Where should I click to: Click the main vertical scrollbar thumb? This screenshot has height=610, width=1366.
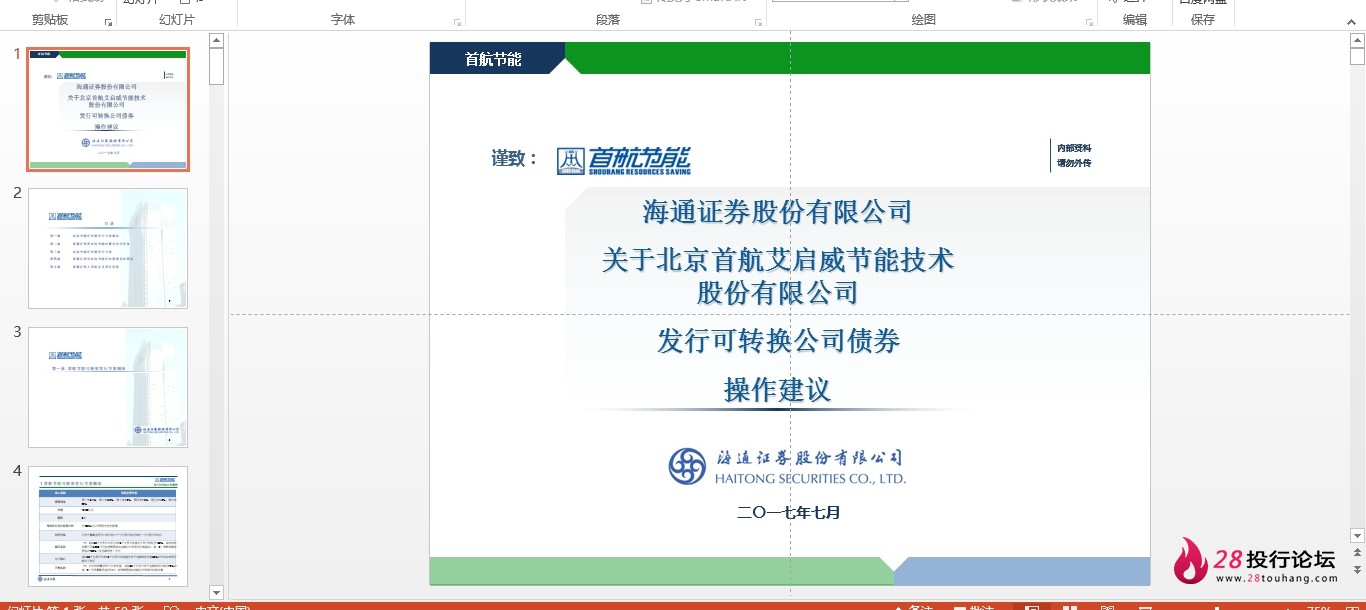(1357, 57)
